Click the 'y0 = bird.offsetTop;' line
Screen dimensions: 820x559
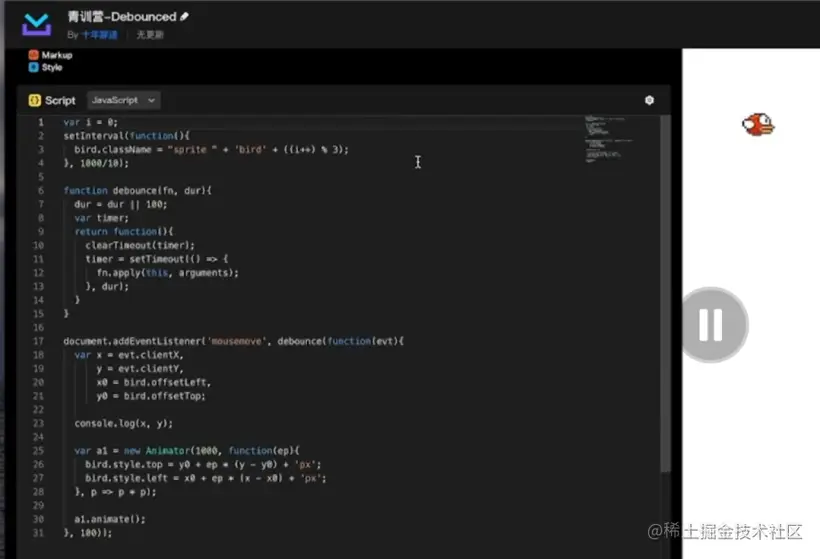151,396
